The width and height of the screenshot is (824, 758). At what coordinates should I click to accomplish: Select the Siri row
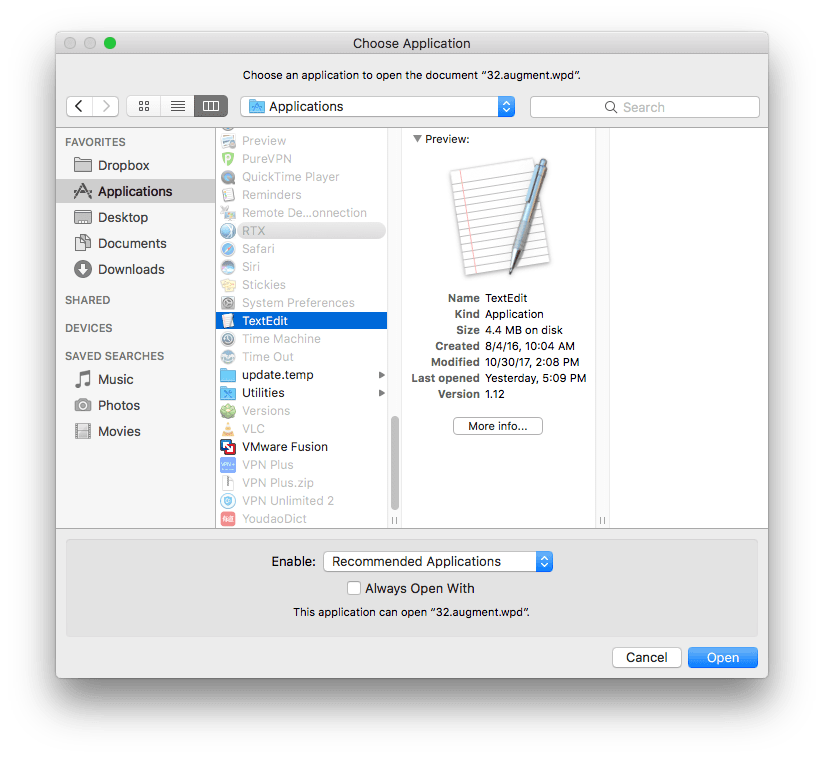(x=302, y=267)
